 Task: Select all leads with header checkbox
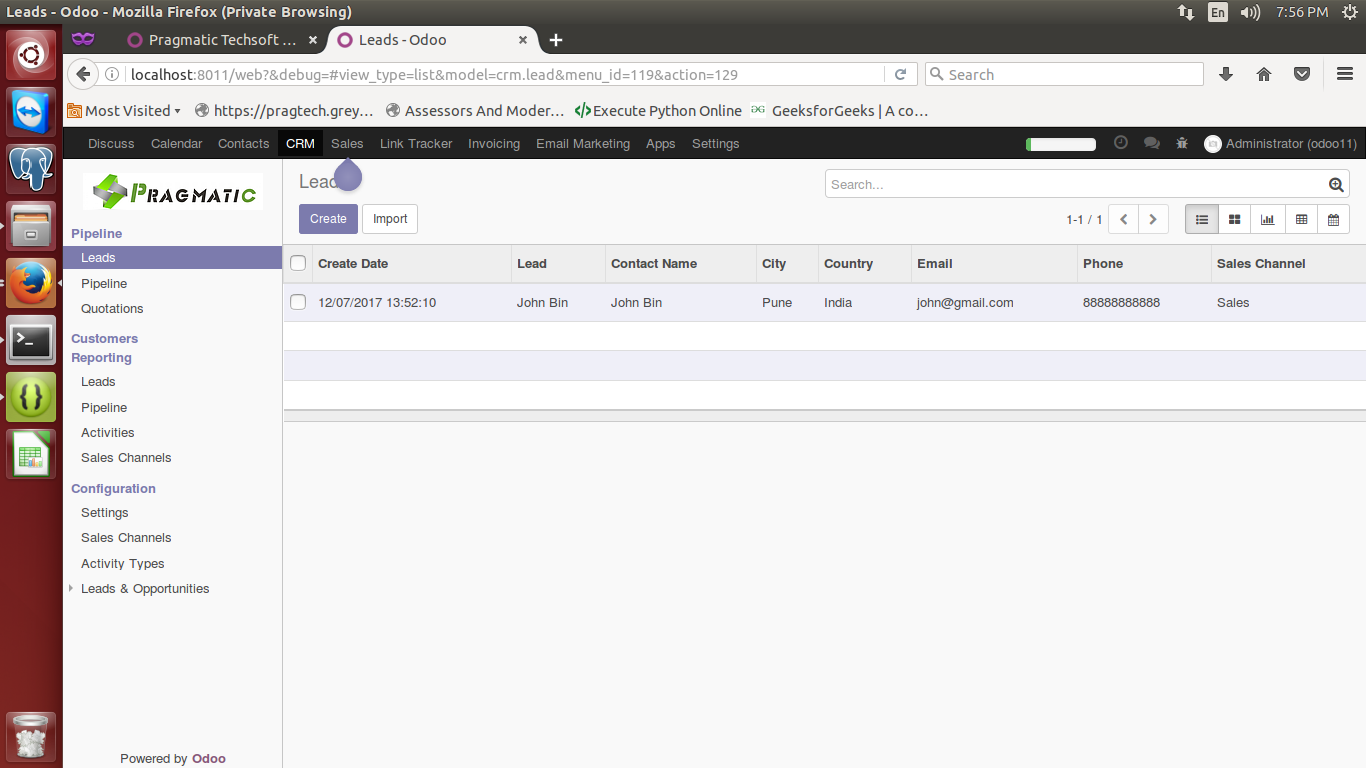(298, 263)
